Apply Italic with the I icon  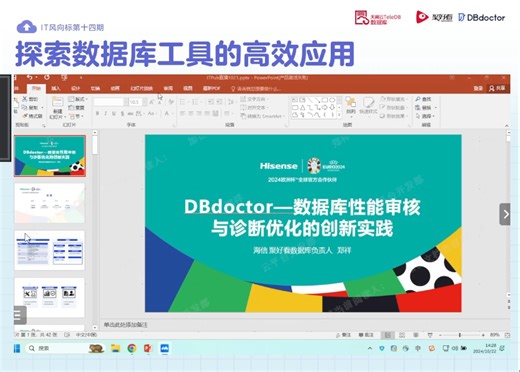106,114
